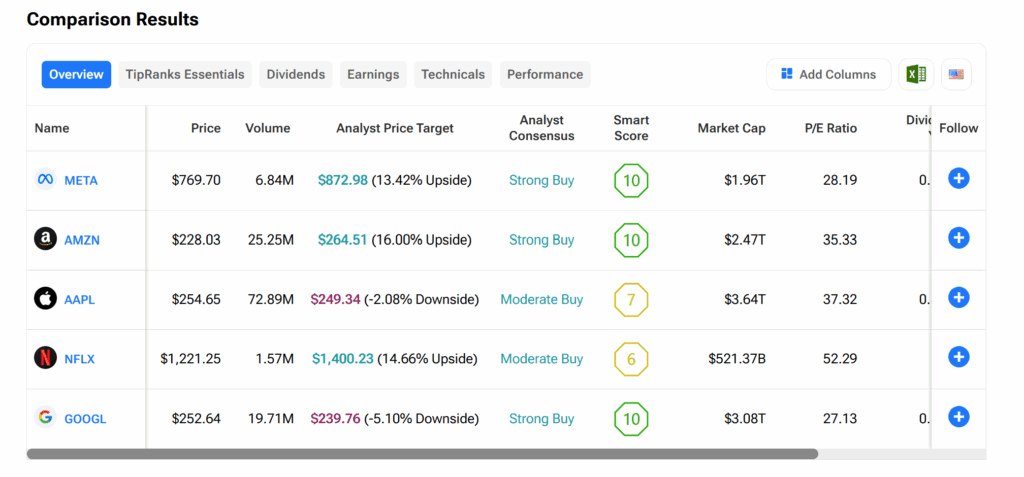Screen dimensions: 1024x477
Task: Sort by the Smart Score header
Action: 631,128
